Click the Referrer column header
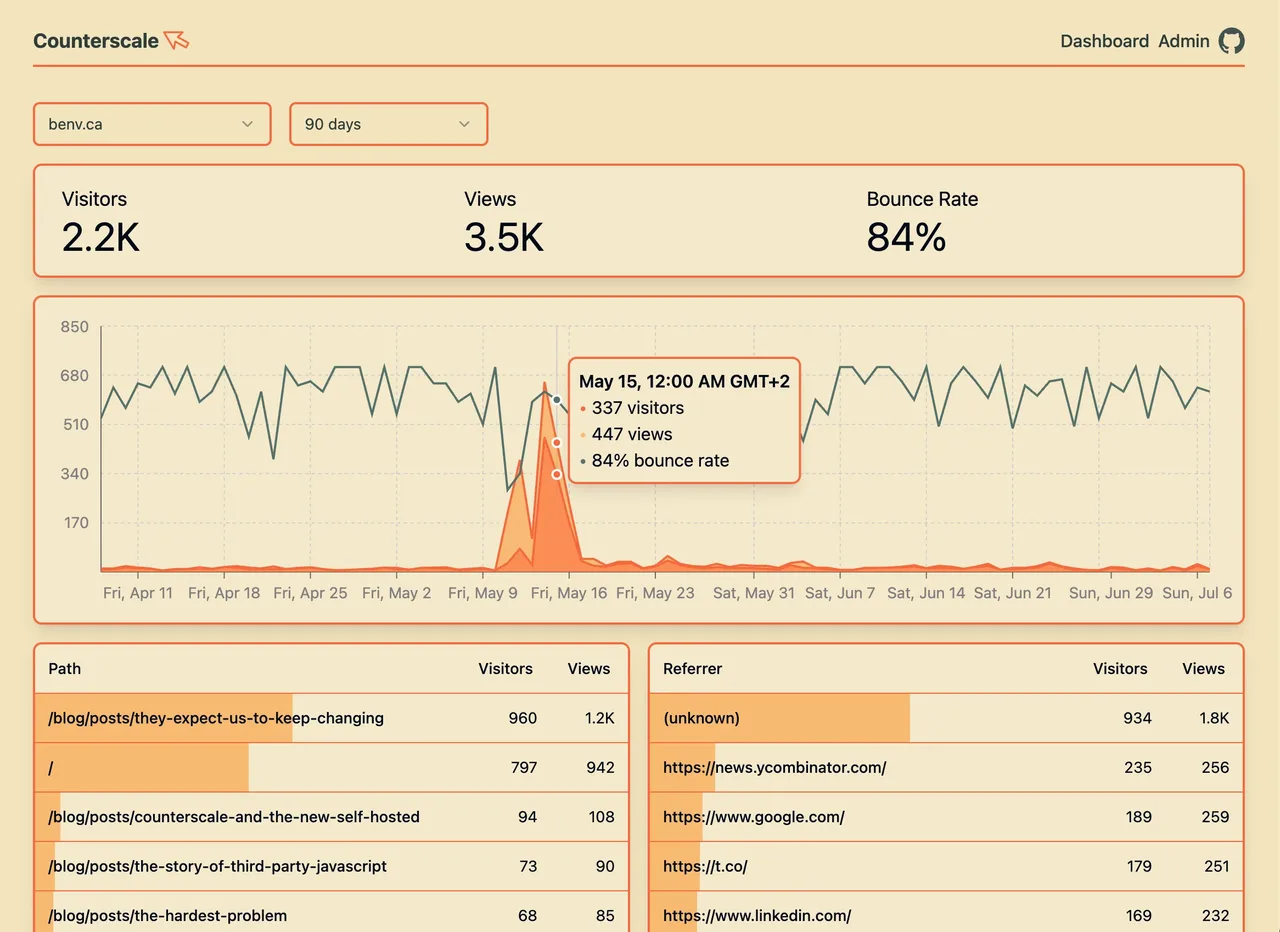This screenshot has height=932, width=1280. tap(692, 669)
